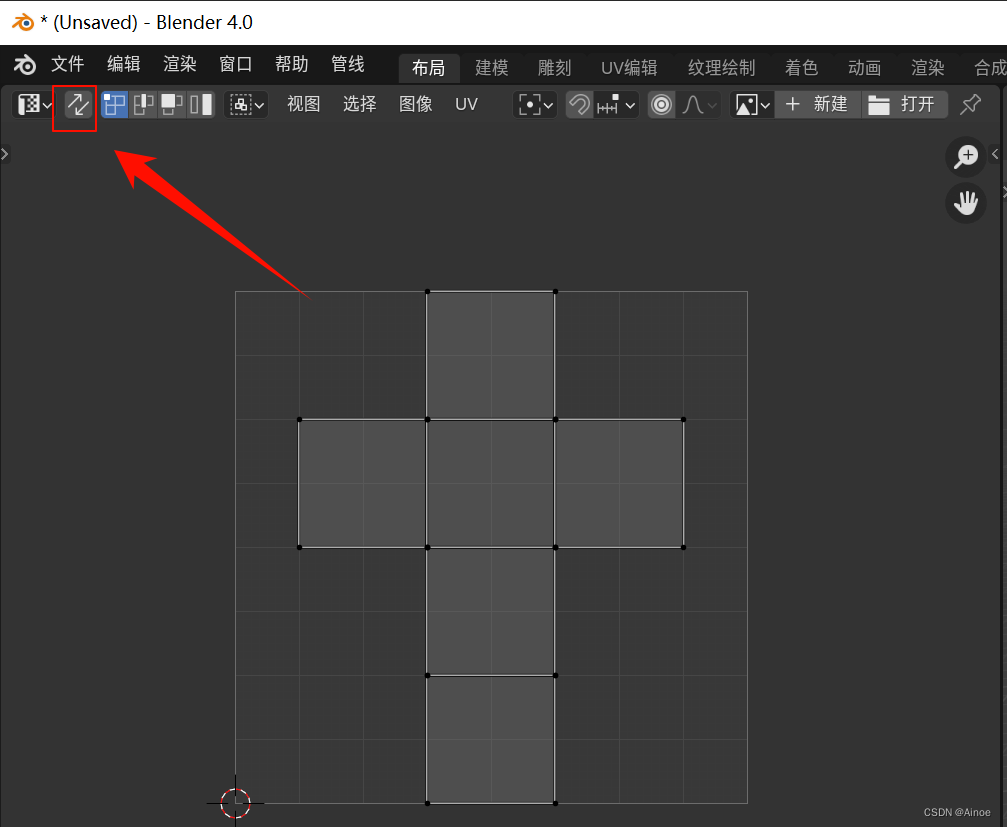Select island selection mode icon

(200, 104)
